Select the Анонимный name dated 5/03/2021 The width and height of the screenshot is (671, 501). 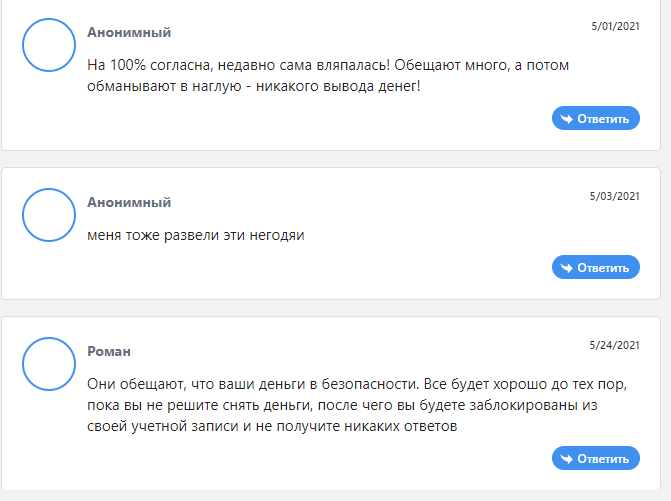pos(129,202)
